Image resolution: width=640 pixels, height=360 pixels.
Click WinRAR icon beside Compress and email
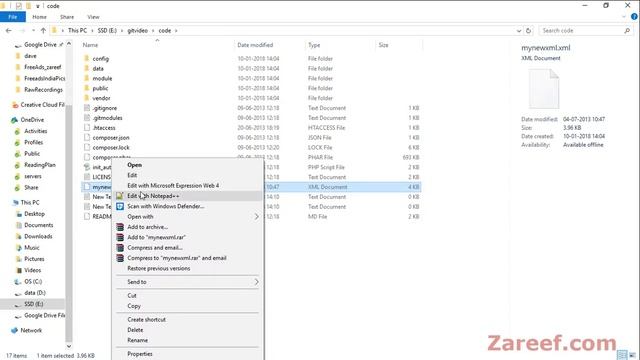tap(120, 248)
